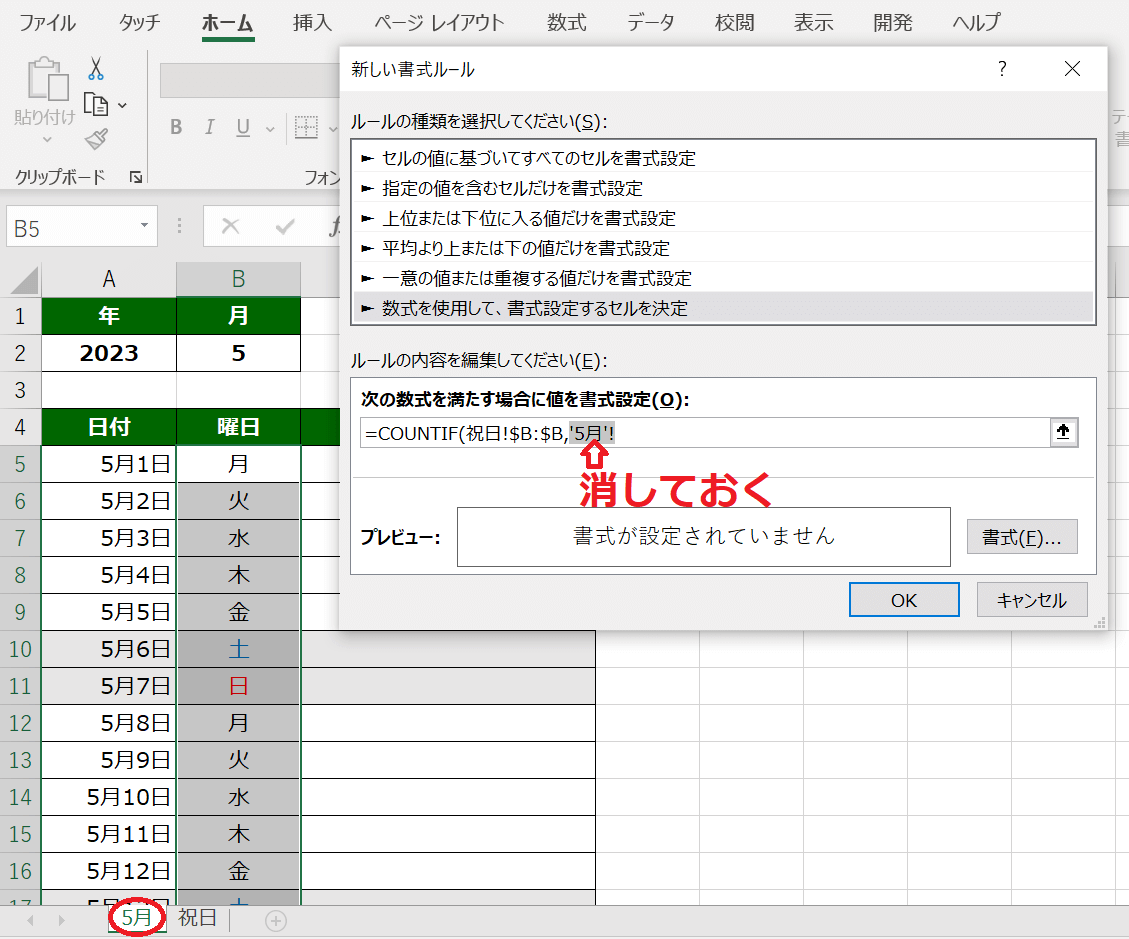Expand the Name Box dropdown showing B5
The height and width of the screenshot is (939, 1129).
[145, 227]
